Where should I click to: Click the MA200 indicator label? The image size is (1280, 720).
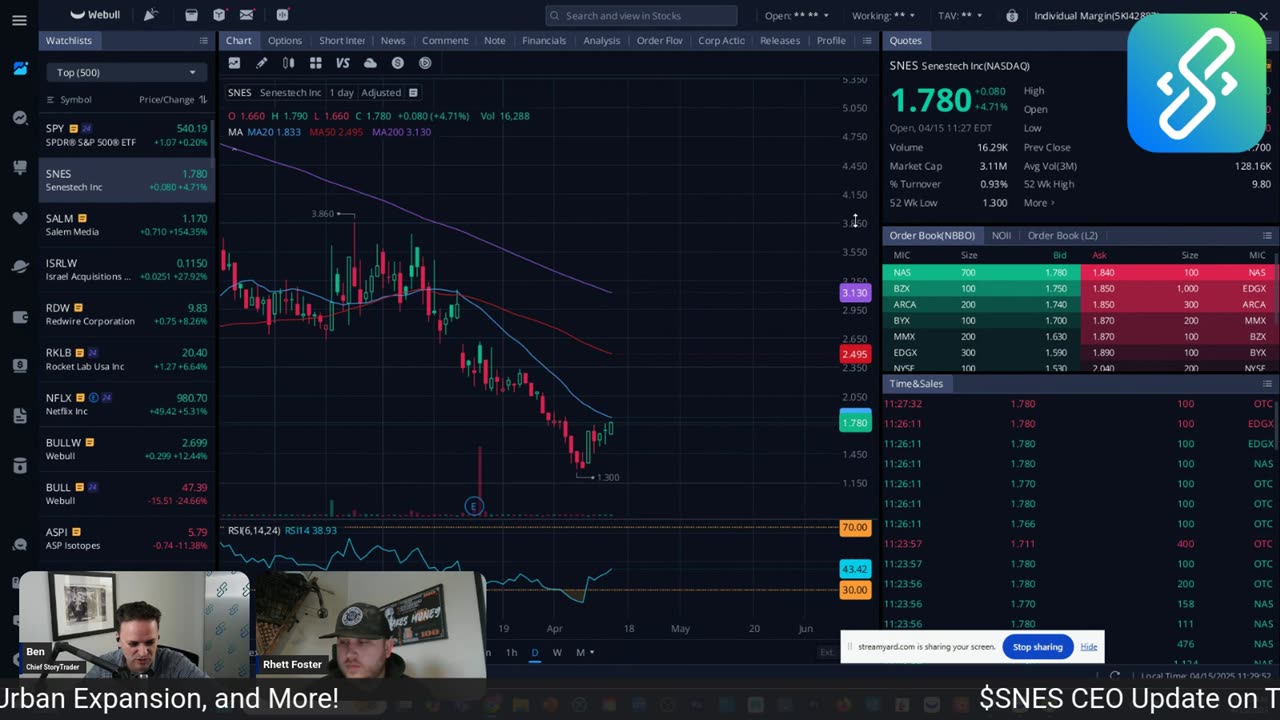click(x=401, y=132)
